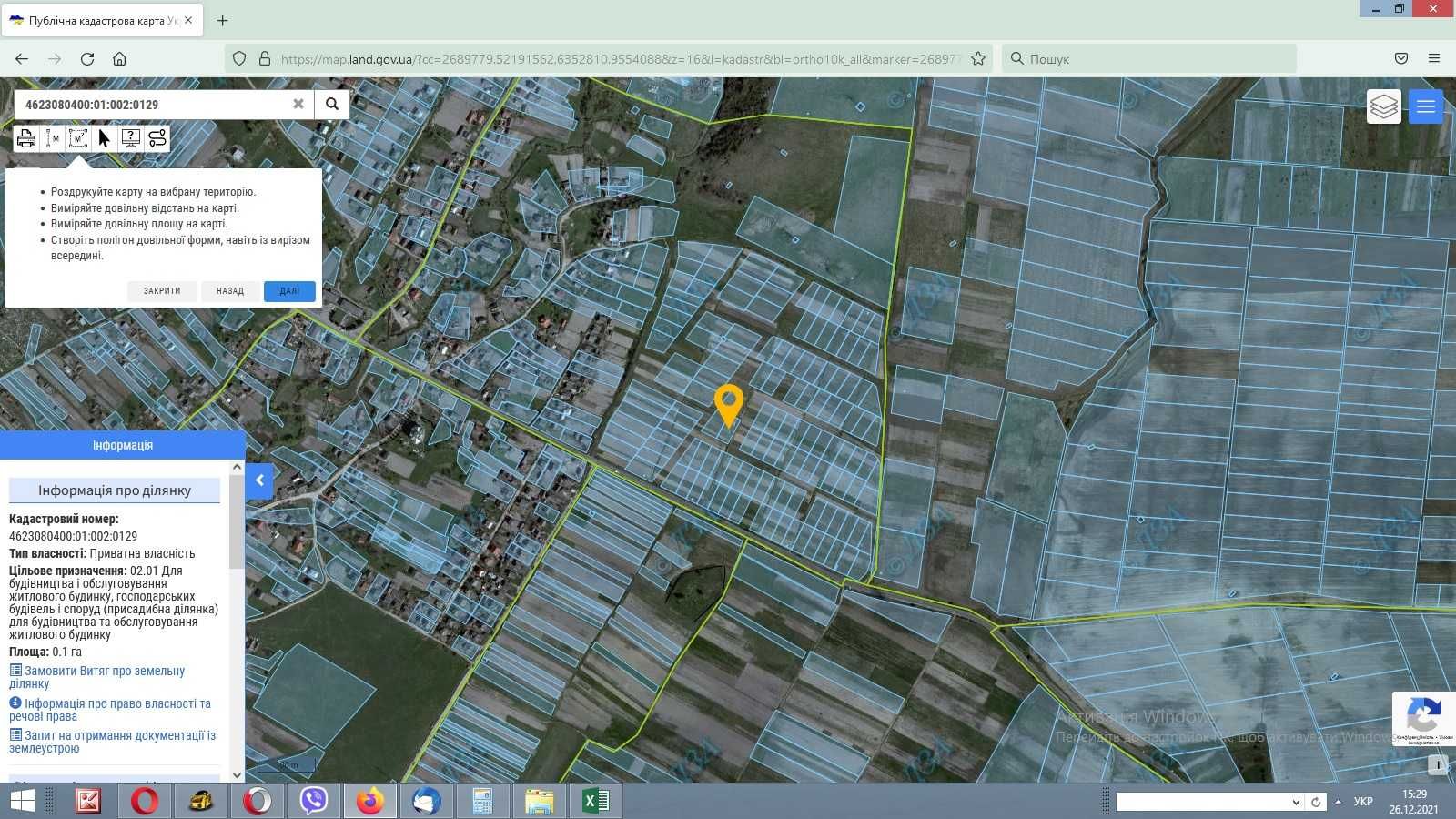This screenshot has height=819, width=1456.
Task: Open the map layers switcher
Action: click(1383, 106)
